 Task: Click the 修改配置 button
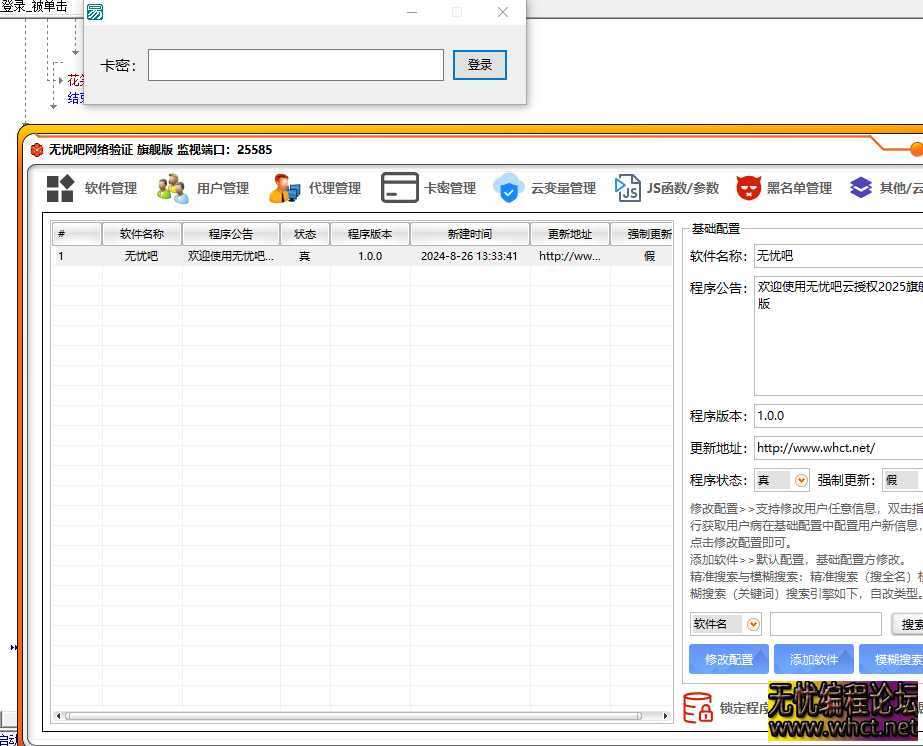click(728, 659)
